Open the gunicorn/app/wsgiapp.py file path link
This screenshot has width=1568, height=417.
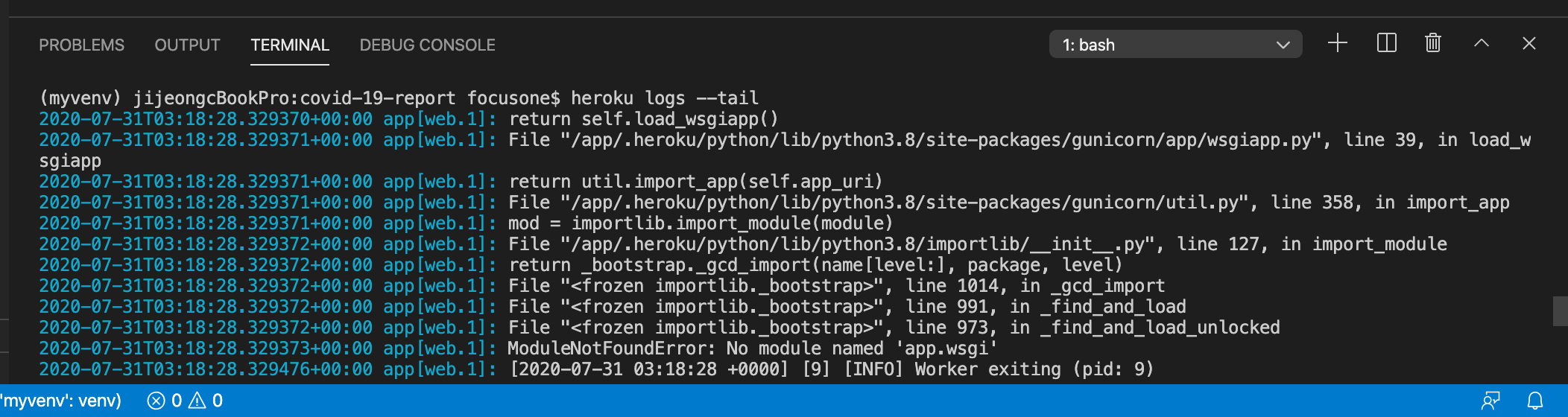click(945, 140)
